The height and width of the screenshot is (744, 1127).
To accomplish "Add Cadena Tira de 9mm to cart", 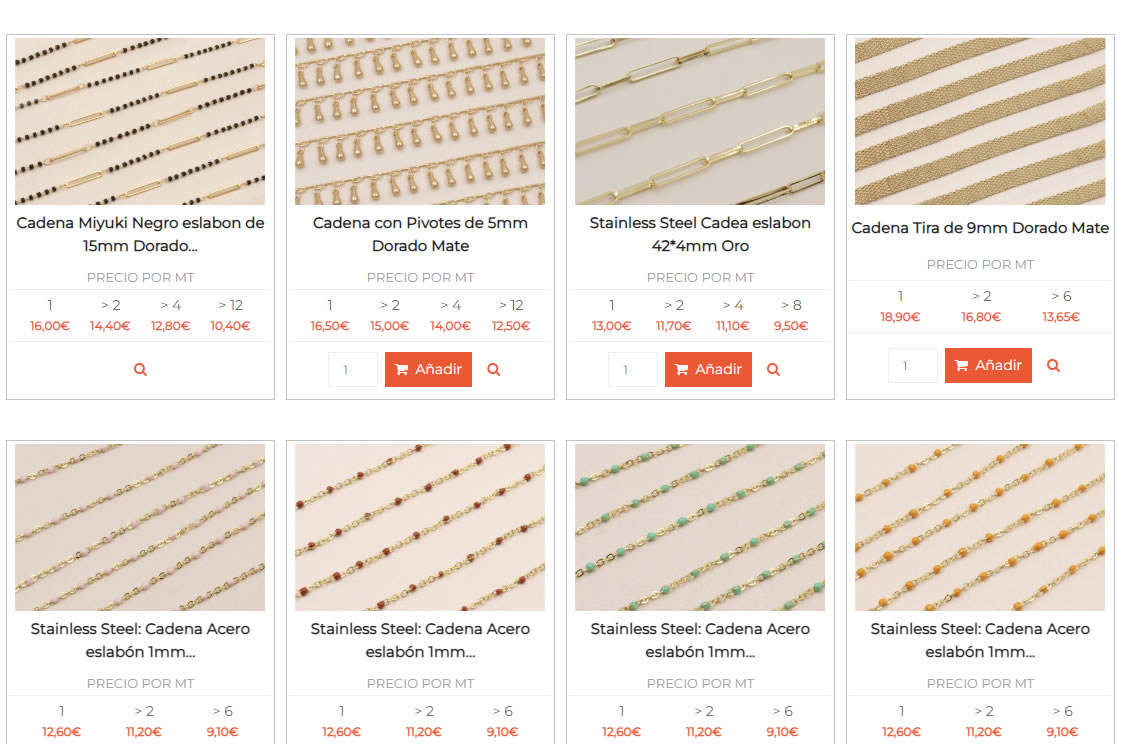I will pos(988,365).
